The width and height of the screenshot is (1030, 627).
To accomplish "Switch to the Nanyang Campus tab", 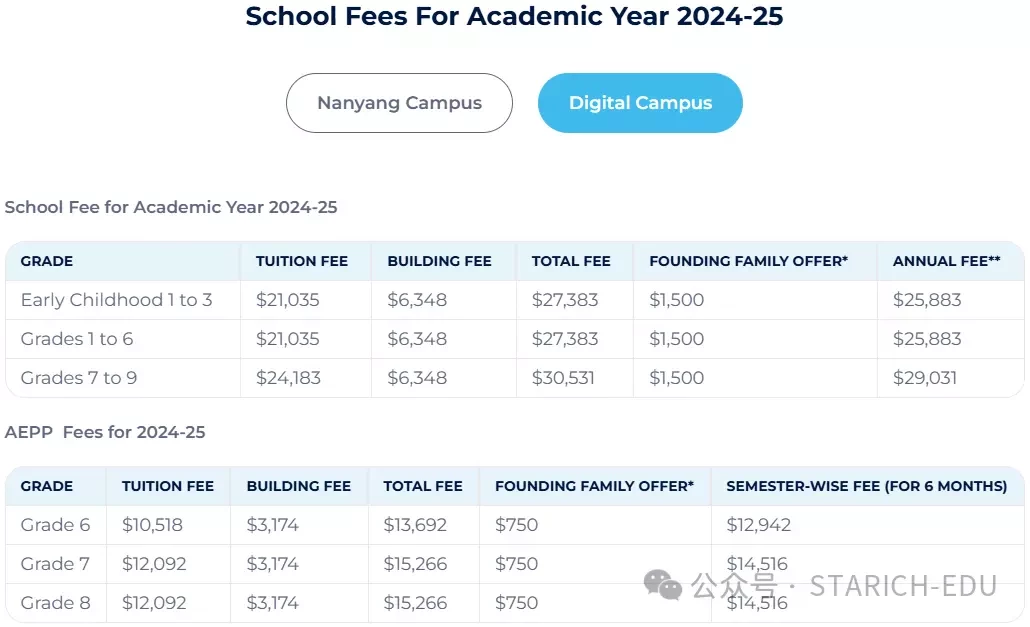I will [399, 103].
